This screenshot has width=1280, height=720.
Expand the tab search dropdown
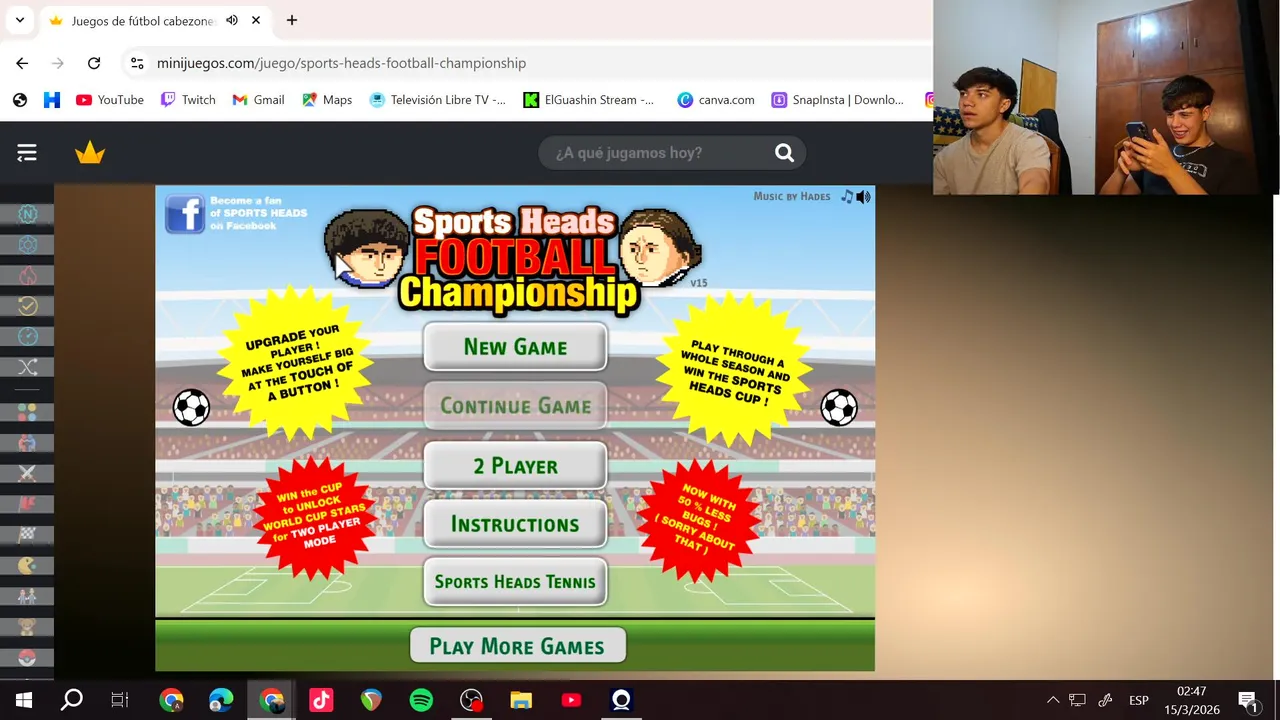tap(19, 20)
